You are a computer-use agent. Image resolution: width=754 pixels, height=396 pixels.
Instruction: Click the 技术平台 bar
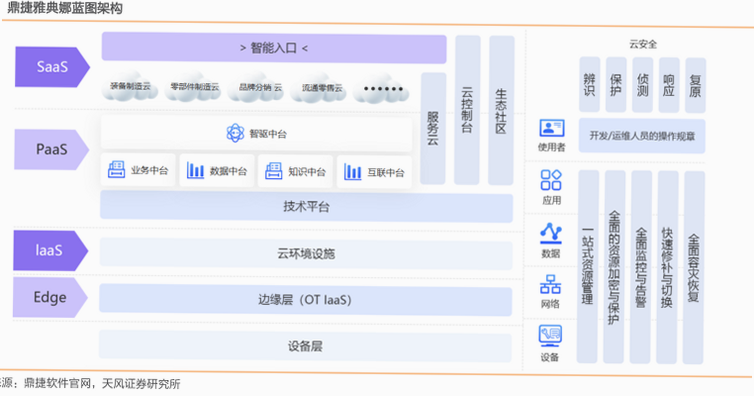click(306, 207)
